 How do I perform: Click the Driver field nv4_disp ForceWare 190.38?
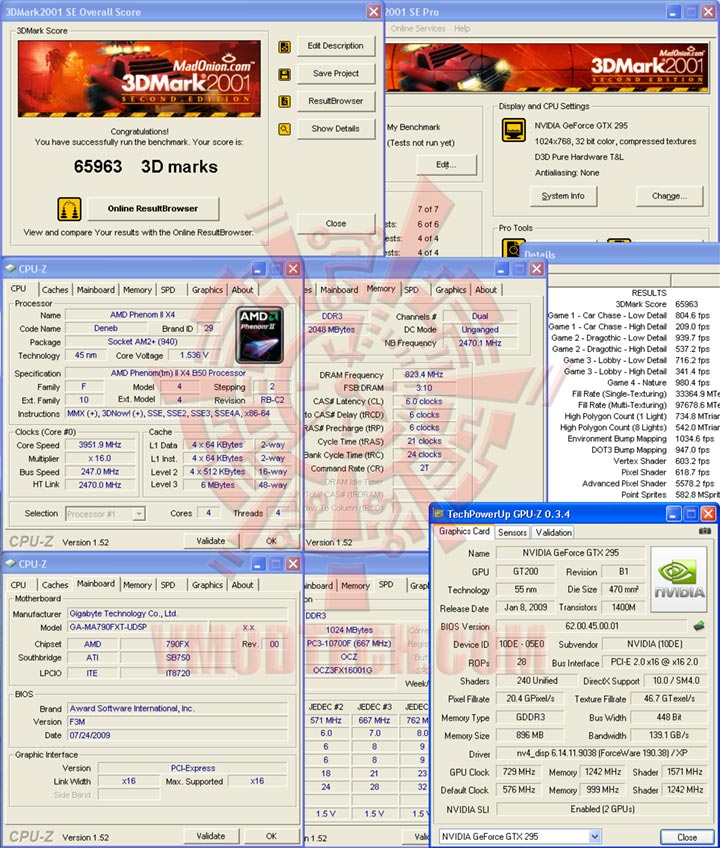602,753
